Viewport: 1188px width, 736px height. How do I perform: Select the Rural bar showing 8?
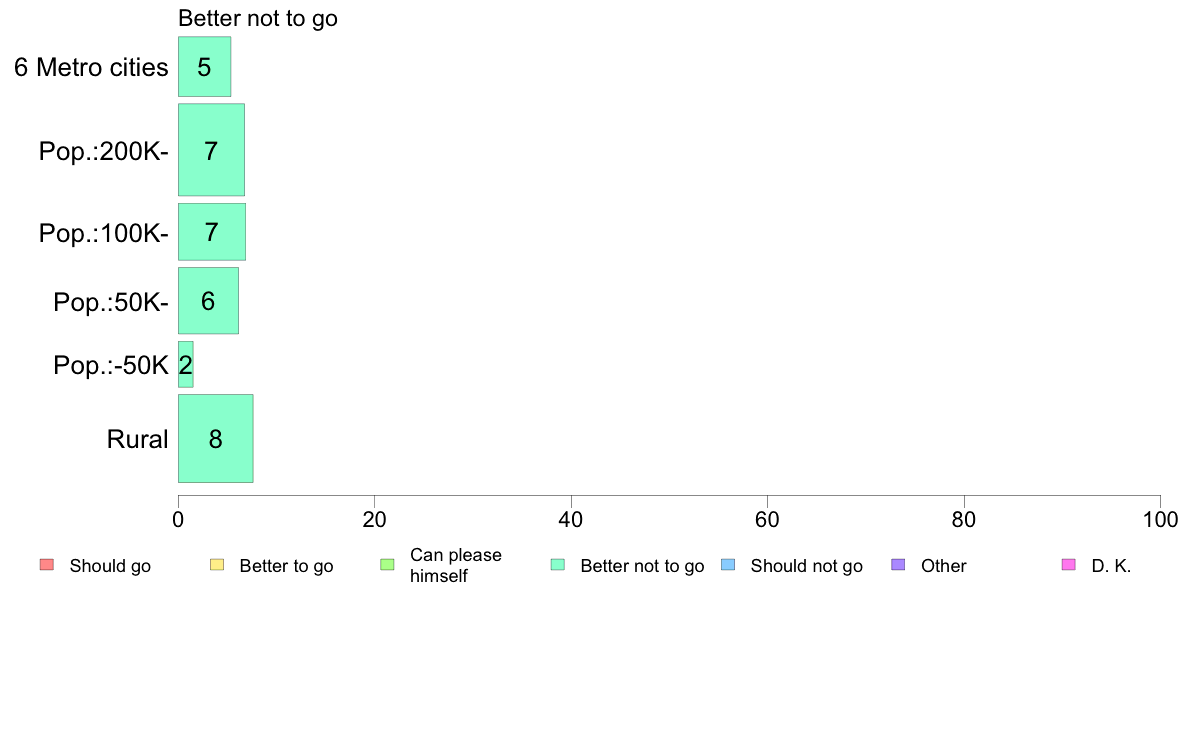[215, 438]
